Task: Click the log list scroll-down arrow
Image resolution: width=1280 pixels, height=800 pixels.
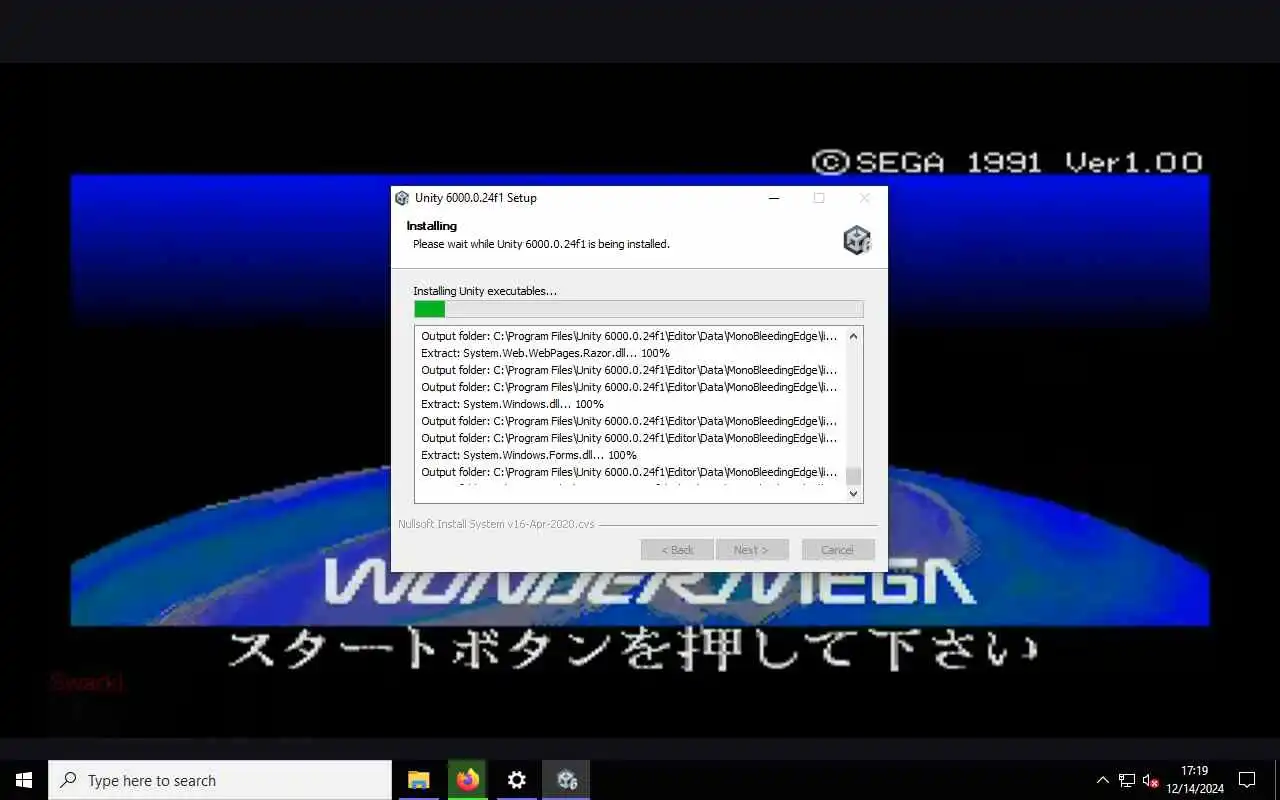Action: click(x=853, y=493)
